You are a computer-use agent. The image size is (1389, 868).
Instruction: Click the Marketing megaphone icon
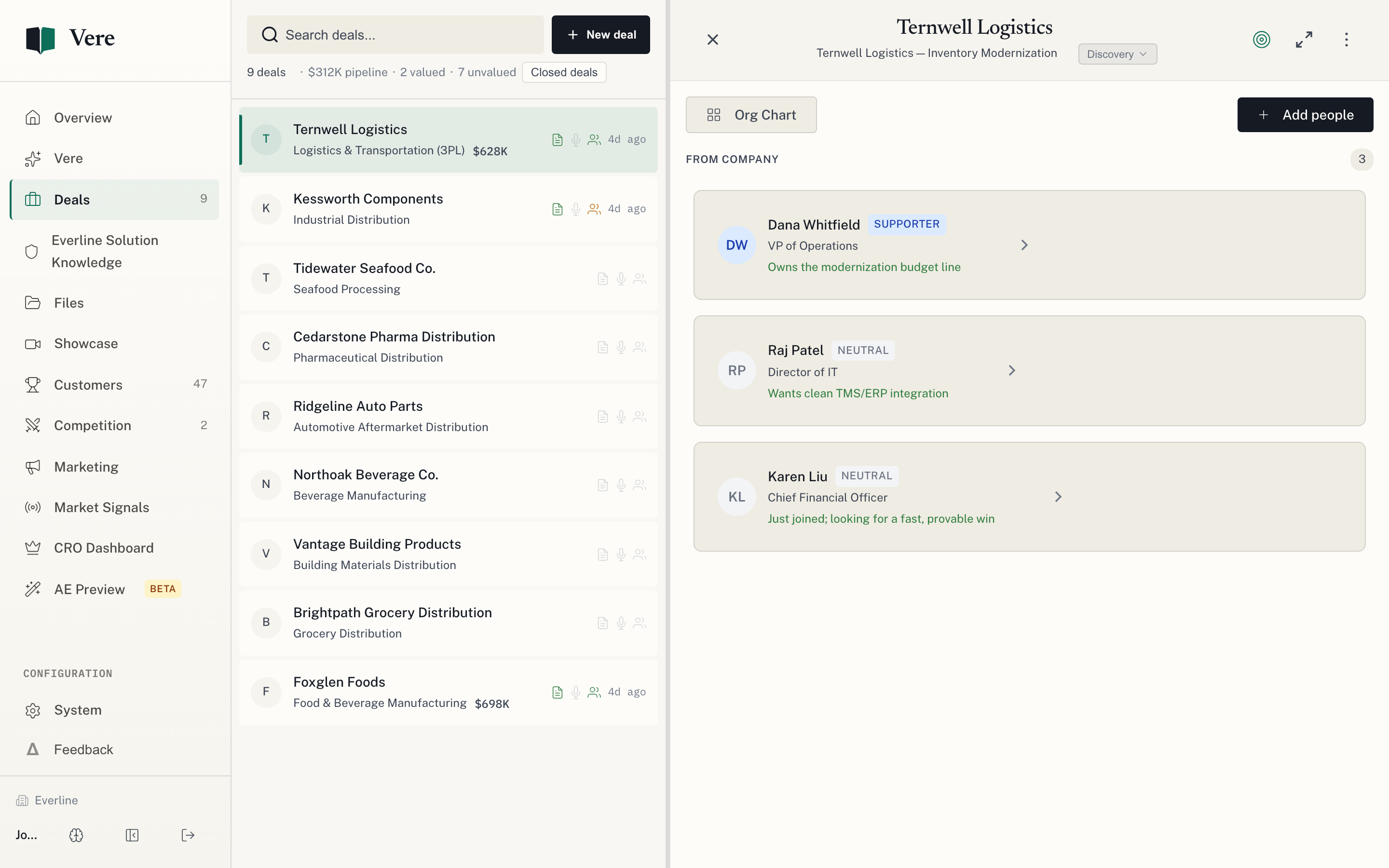(33, 467)
